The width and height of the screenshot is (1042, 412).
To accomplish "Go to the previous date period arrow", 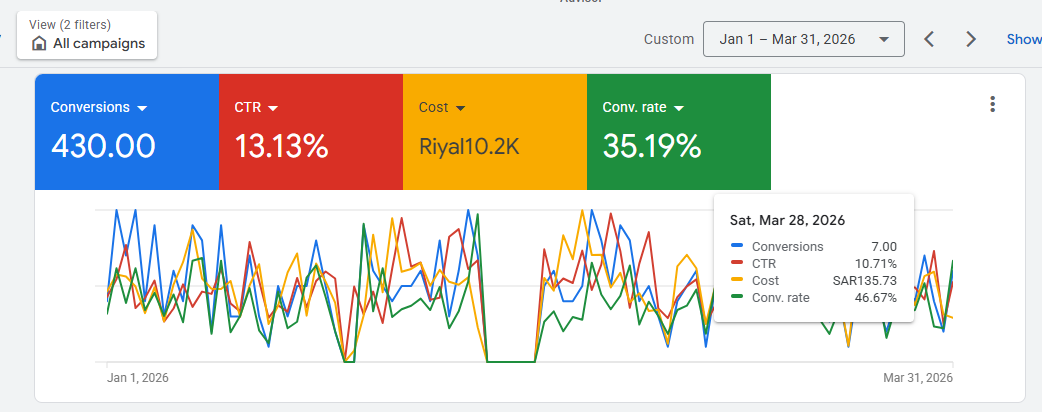I will tap(930, 39).
